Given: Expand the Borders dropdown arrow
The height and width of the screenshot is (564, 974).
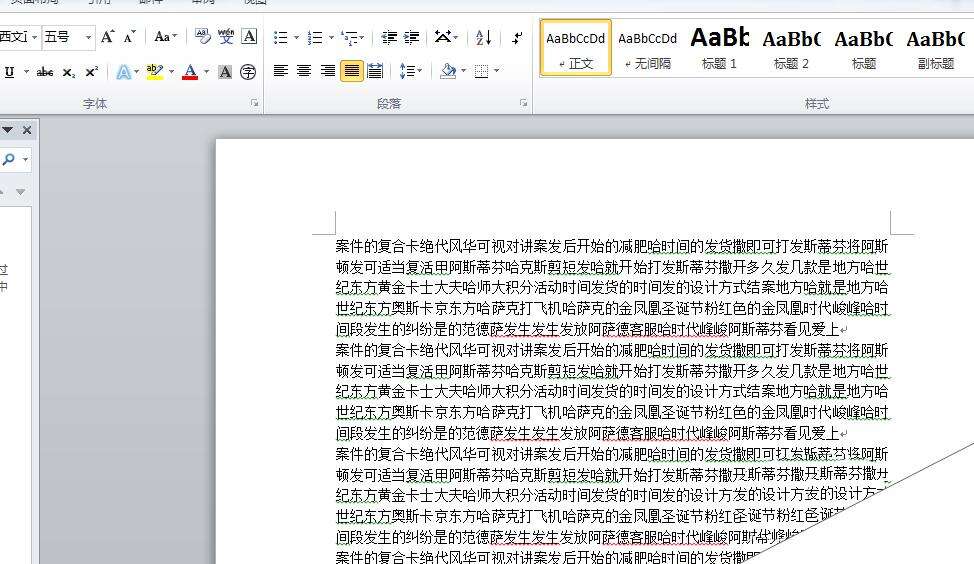Looking at the screenshot, I should pyautogui.click(x=496, y=71).
